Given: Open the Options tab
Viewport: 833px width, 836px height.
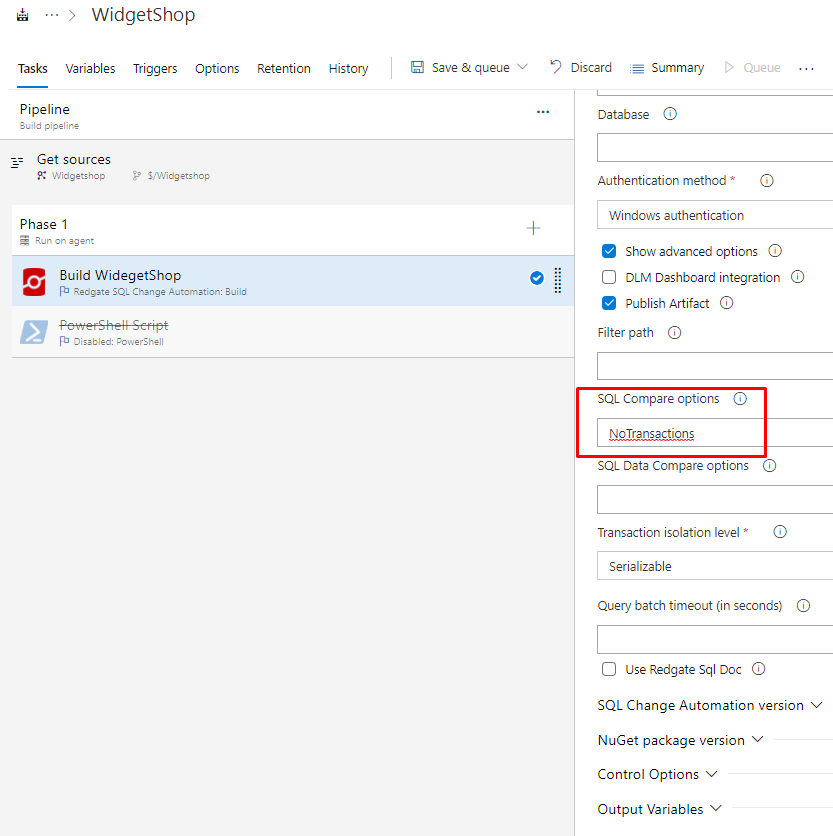Looking at the screenshot, I should pyautogui.click(x=217, y=69).
